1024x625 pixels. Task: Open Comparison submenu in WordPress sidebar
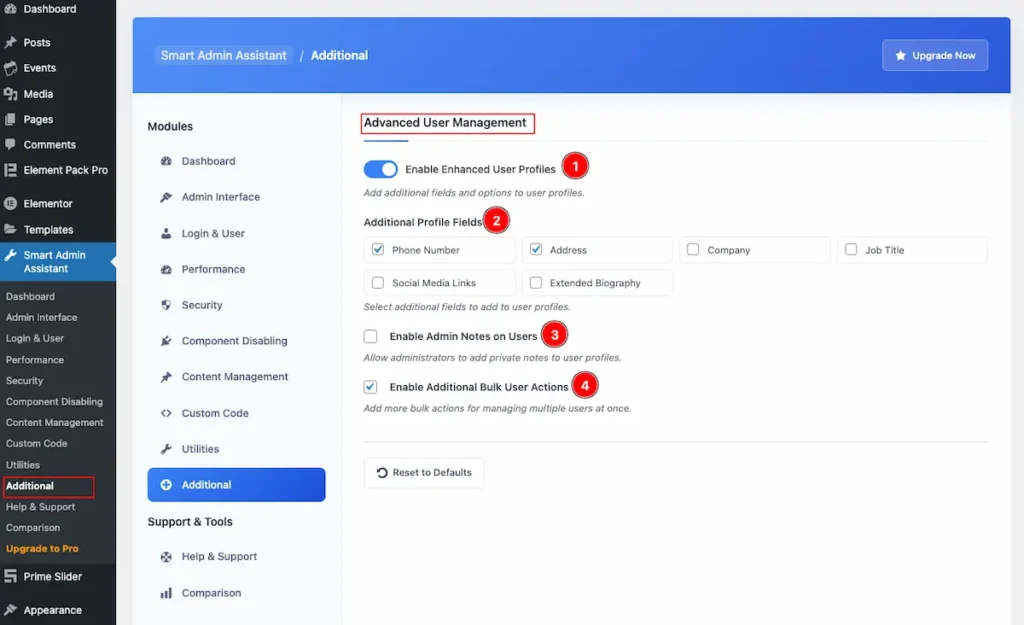coord(33,528)
